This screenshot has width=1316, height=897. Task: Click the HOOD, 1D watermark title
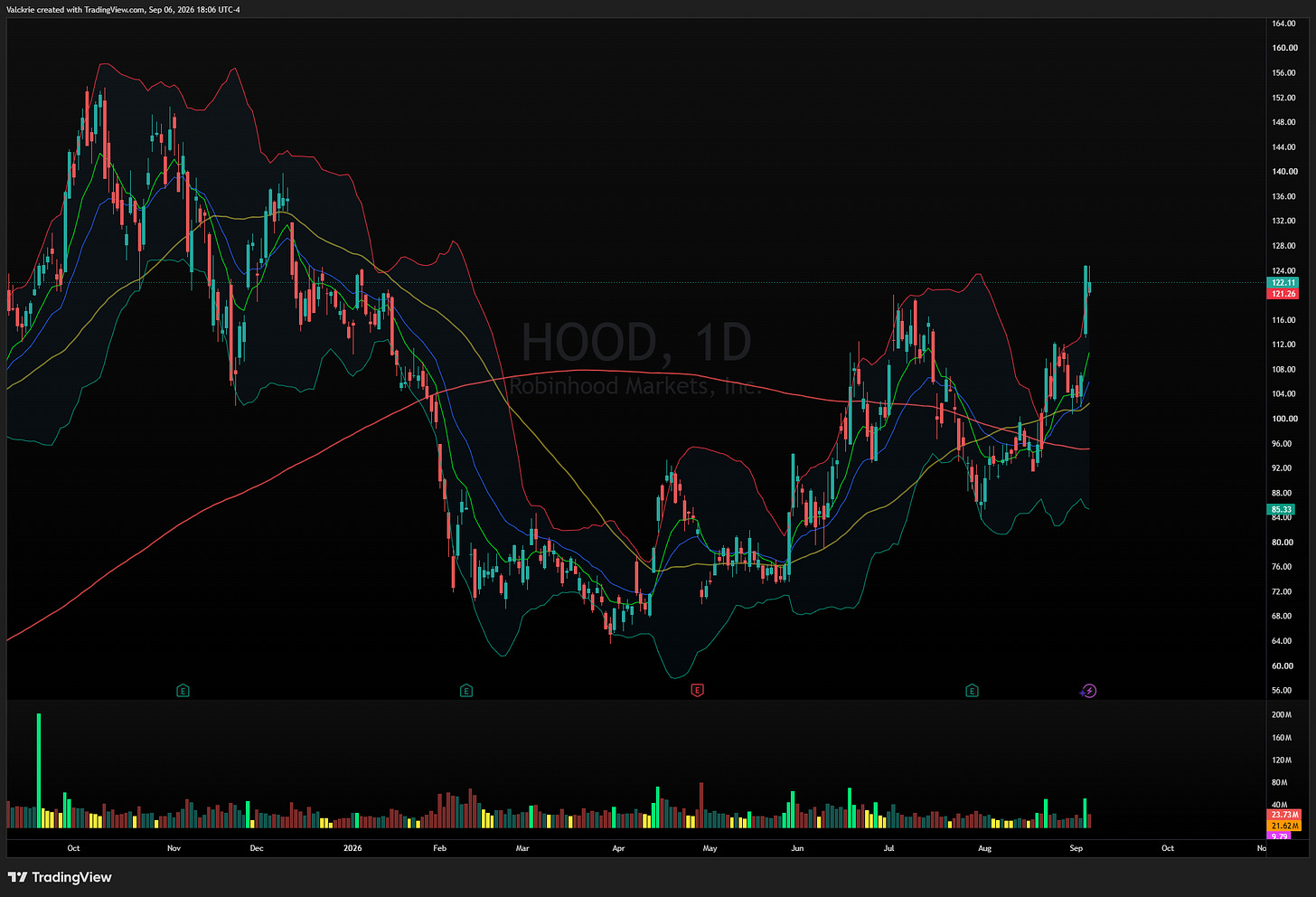(636, 343)
